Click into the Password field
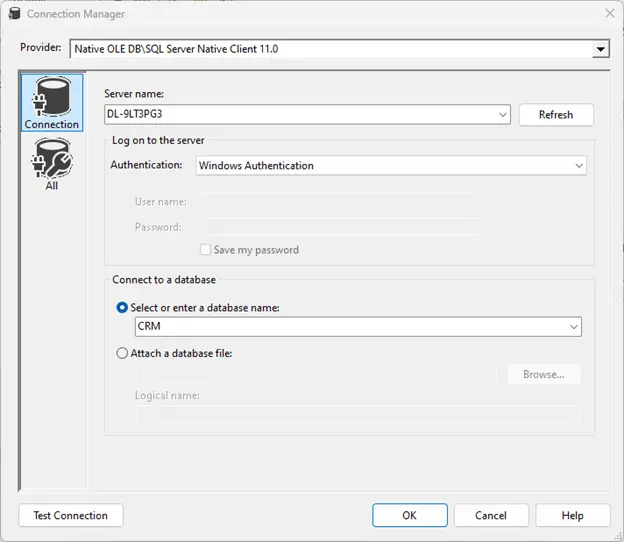 pos(339,227)
